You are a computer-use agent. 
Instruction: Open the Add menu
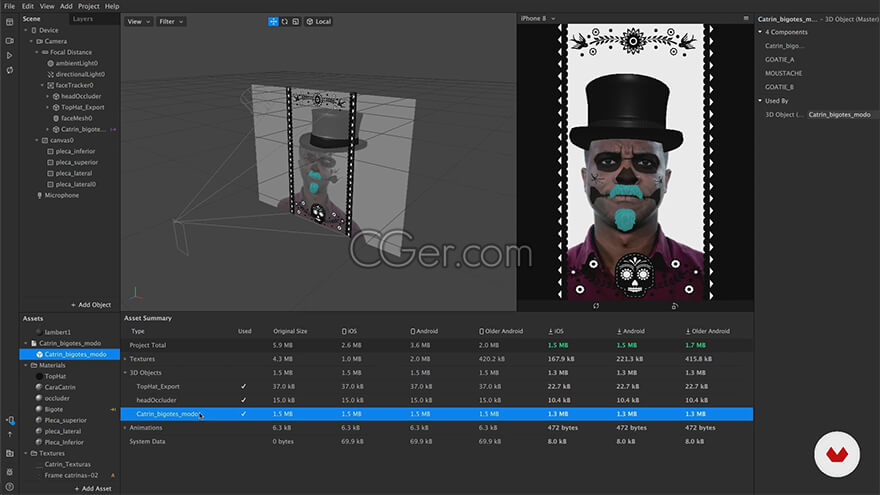coord(66,6)
